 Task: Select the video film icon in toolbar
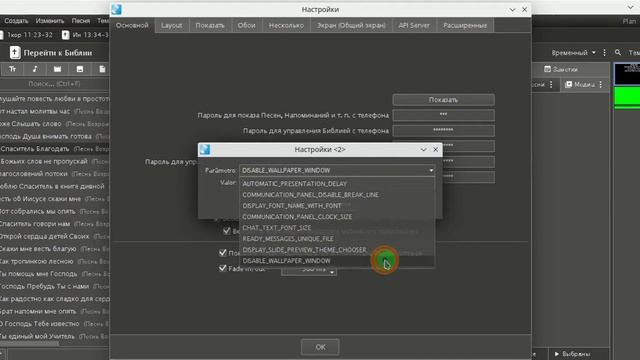click(x=58, y=69)
